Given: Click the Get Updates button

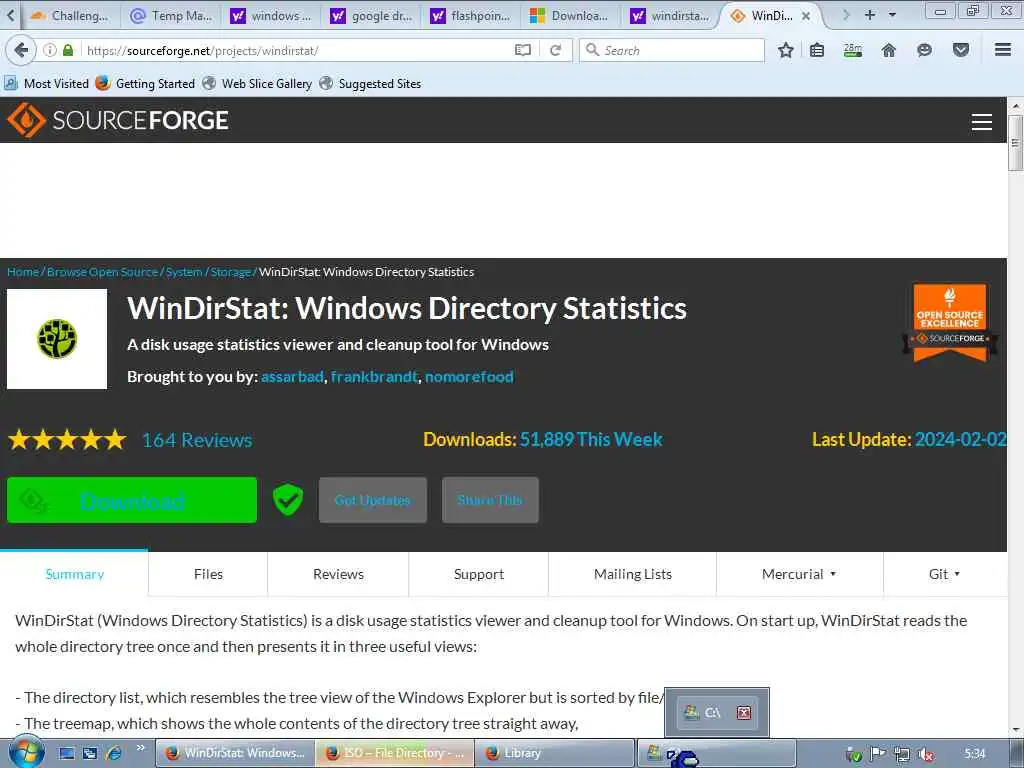Looking at the screenshot, I should [372, 500].
